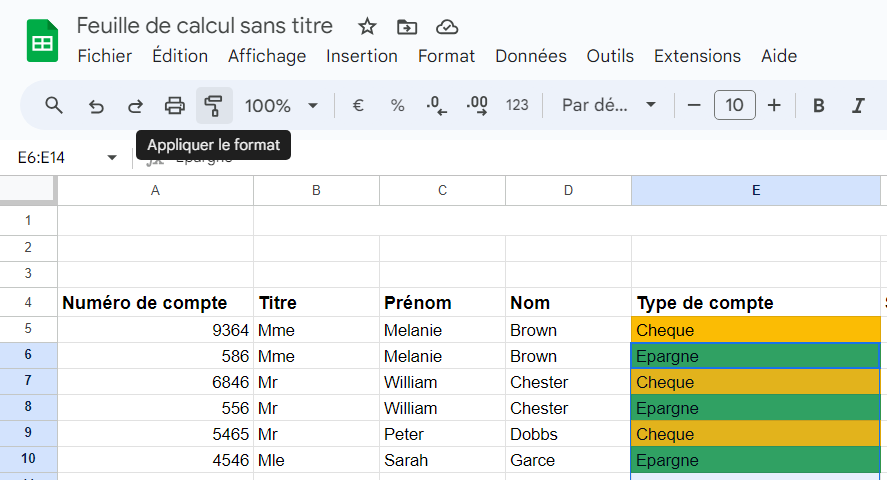The height and width of the screenshot is (480, 887).
Task: Select the Dobbs cell
Action: click(x=568, y=434)
